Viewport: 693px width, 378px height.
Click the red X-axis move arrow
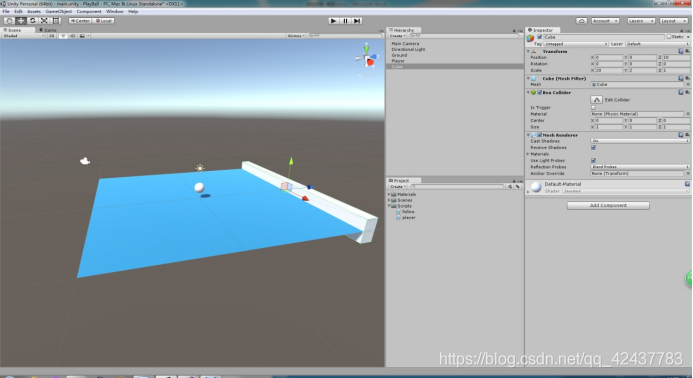pyautogui.click(x=305, y=198)
